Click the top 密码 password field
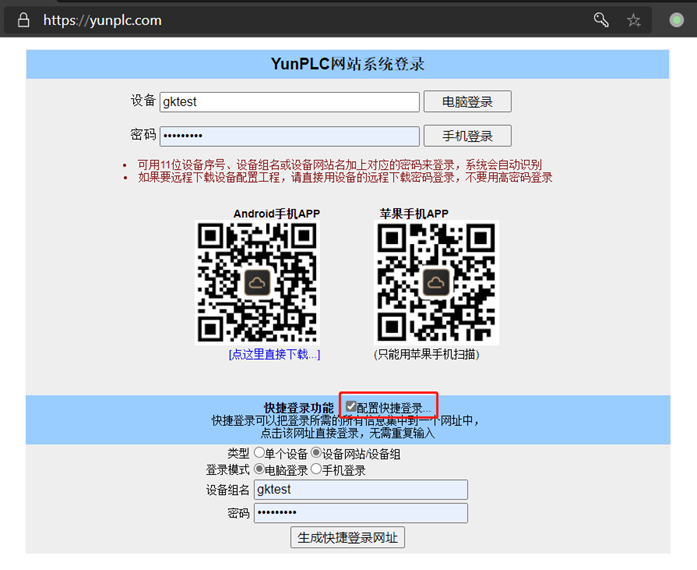Screen dimensions: 697x570 pyautogui.click(x=289, y=136)
